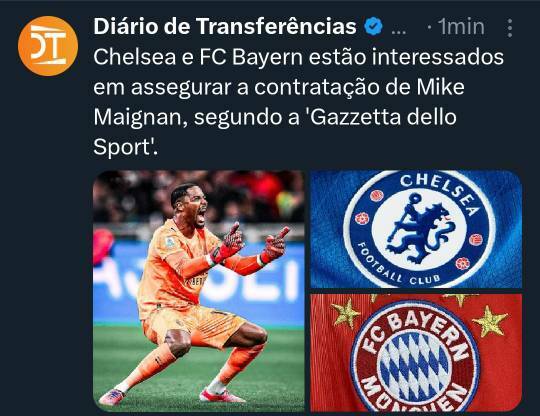
Task: Click the Diário de Transferências account name
Action: pyautogui.click(x=225, y=27)
